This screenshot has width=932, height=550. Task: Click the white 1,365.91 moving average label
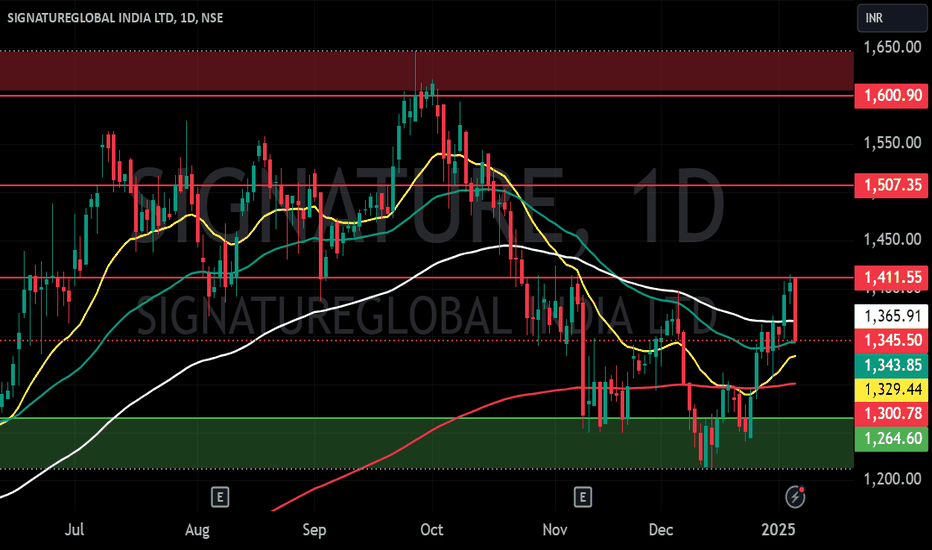tap(891, 316)
